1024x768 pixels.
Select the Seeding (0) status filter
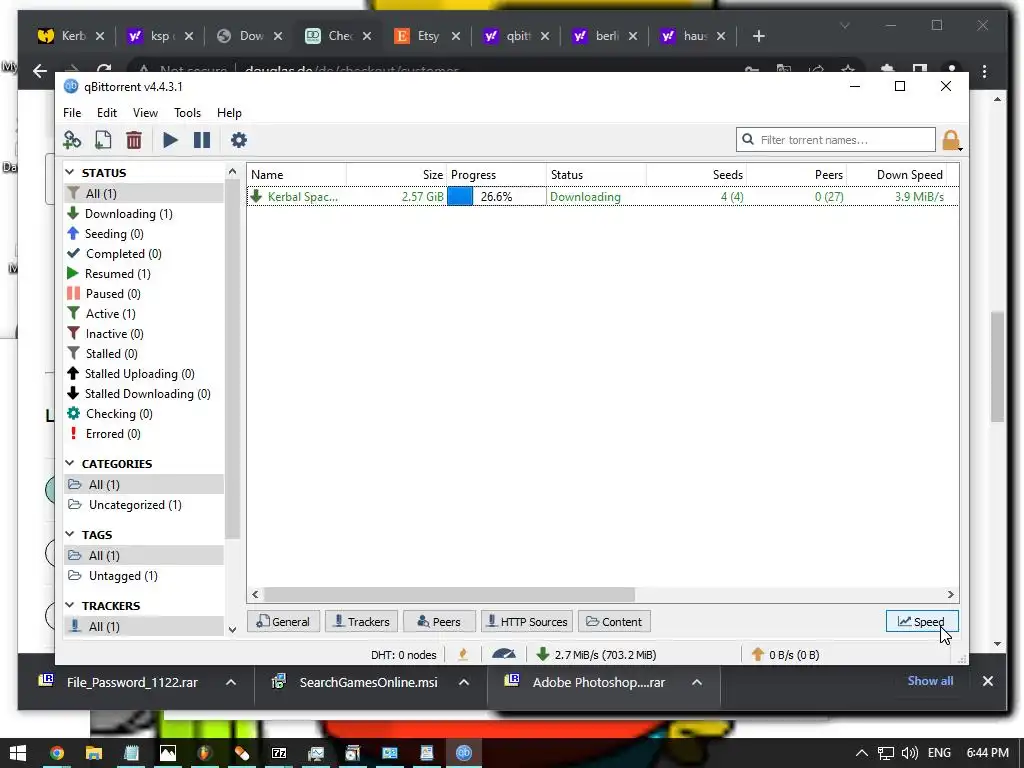pos(114,234)
